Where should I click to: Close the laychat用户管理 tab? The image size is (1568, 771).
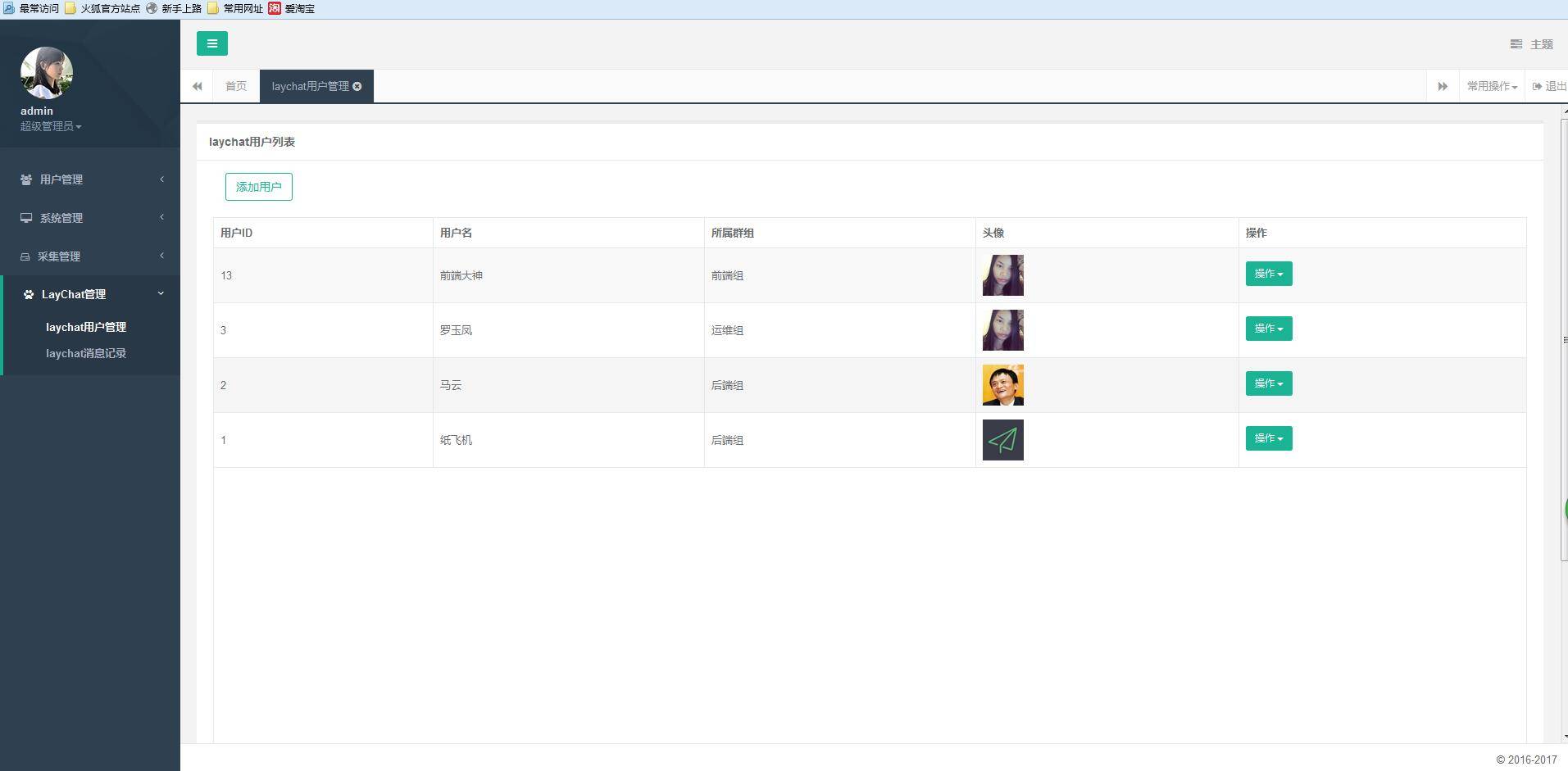[357, 86]
